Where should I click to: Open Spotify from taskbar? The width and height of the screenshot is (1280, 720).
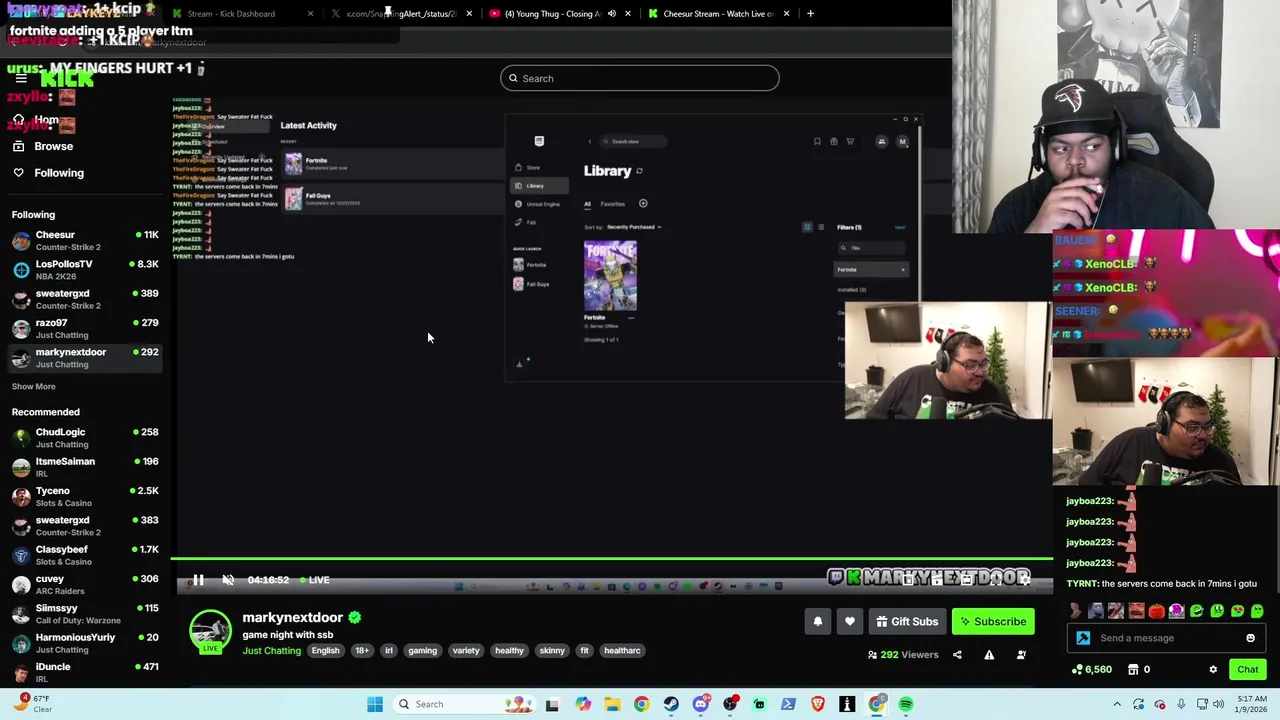[906, 704]
